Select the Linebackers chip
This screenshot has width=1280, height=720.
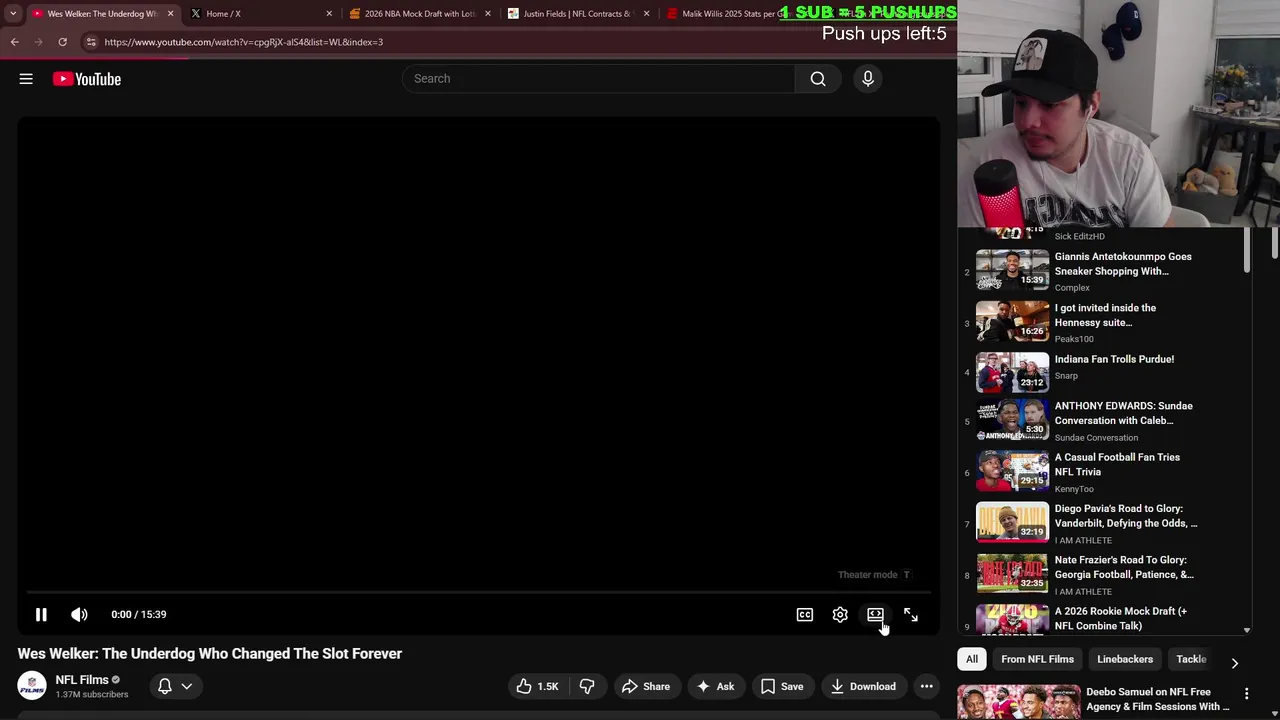click(1125, 660)
